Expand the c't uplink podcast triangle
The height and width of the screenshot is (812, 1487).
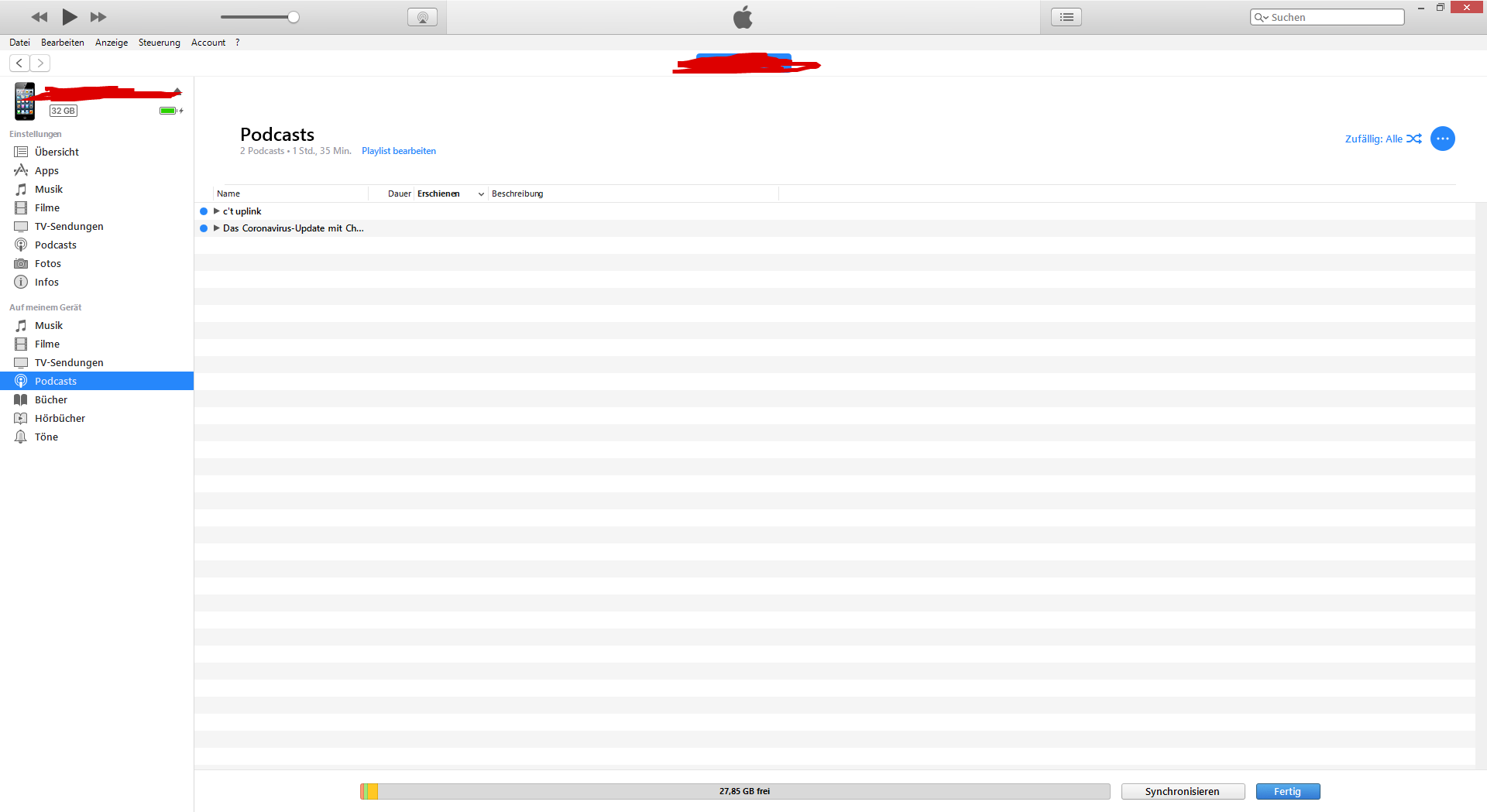217,211
